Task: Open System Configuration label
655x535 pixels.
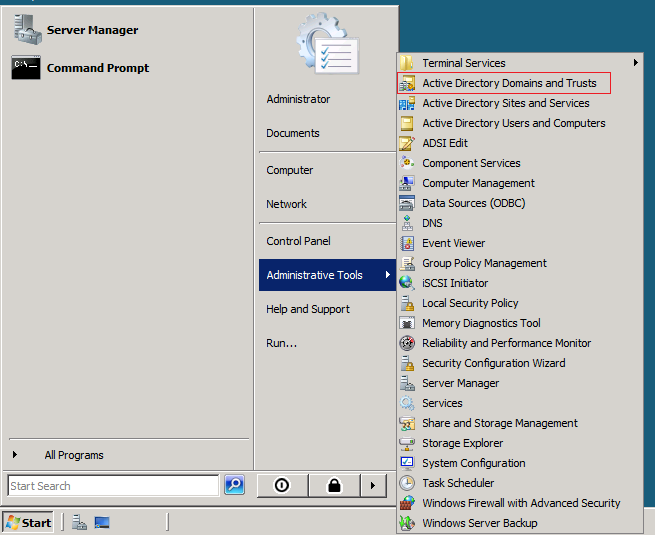Action: [474, 463]
